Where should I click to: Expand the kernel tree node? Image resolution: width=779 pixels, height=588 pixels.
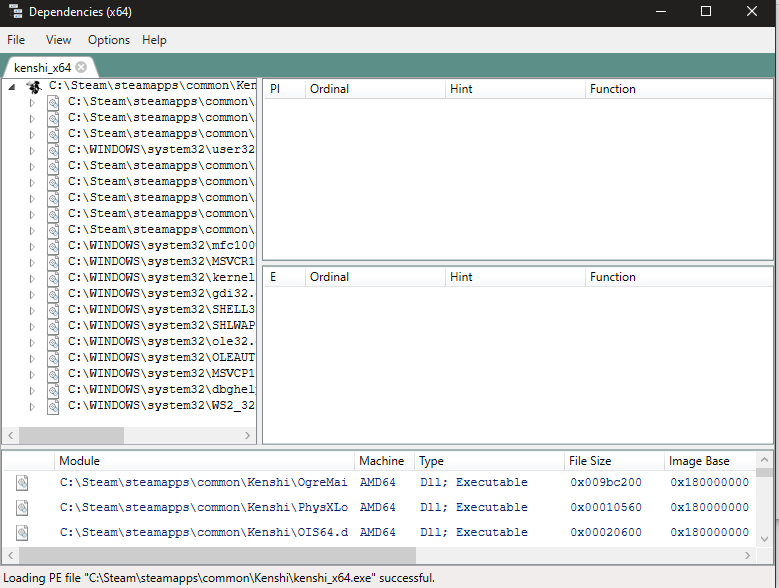pyautogui.click(x=32, y=279)
